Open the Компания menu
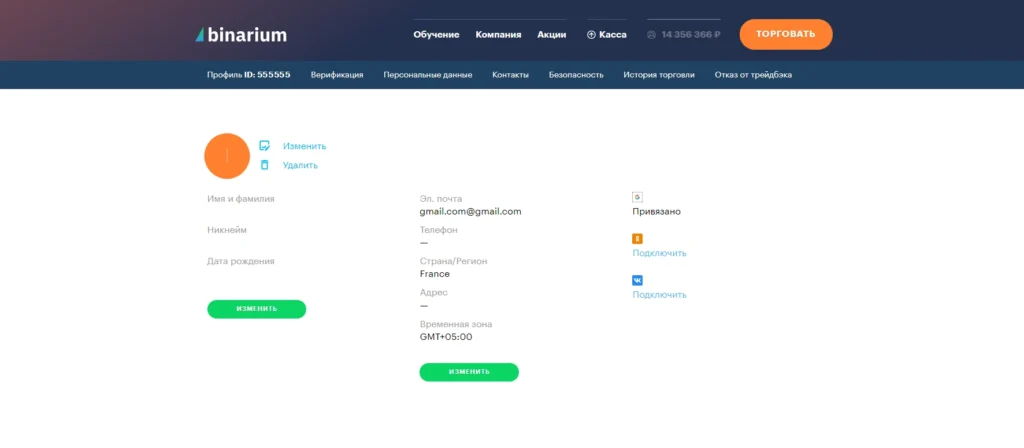Screen dimensions: 1024x448 click(498, 35)
